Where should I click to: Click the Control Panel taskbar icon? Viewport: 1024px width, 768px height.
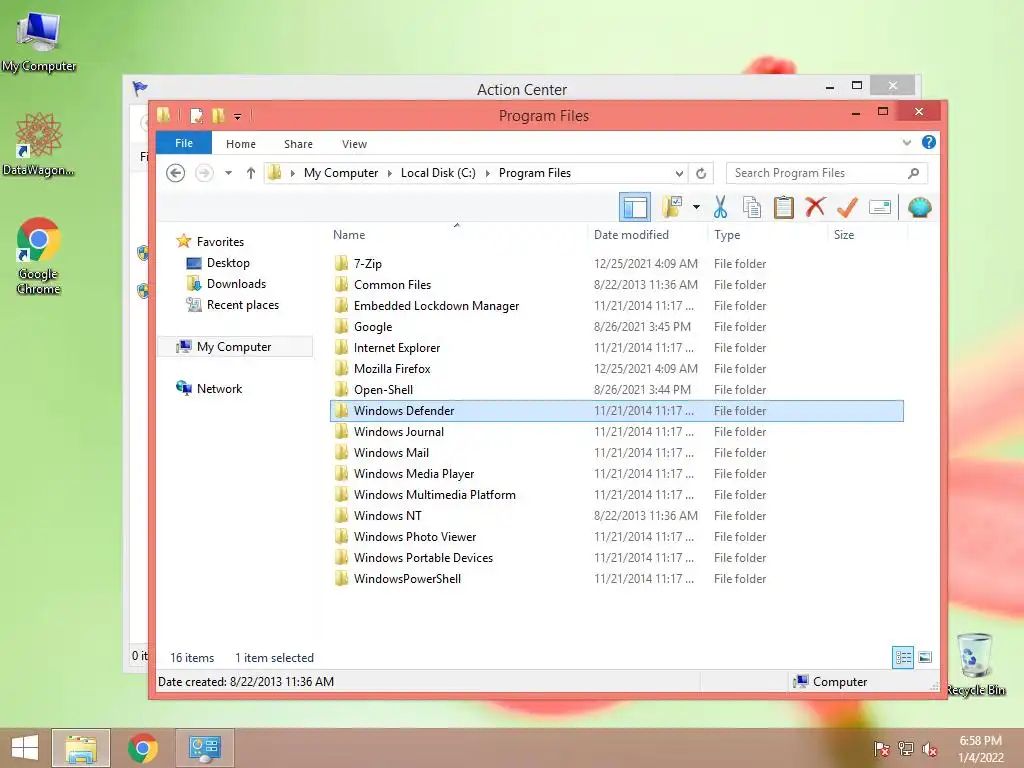(x=204, y=748)
